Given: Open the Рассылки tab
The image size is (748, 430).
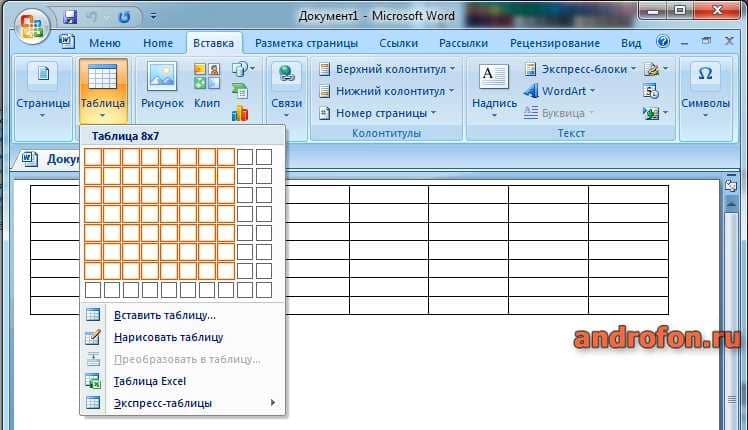Looking at the screenshot, I should pos(463,43).
